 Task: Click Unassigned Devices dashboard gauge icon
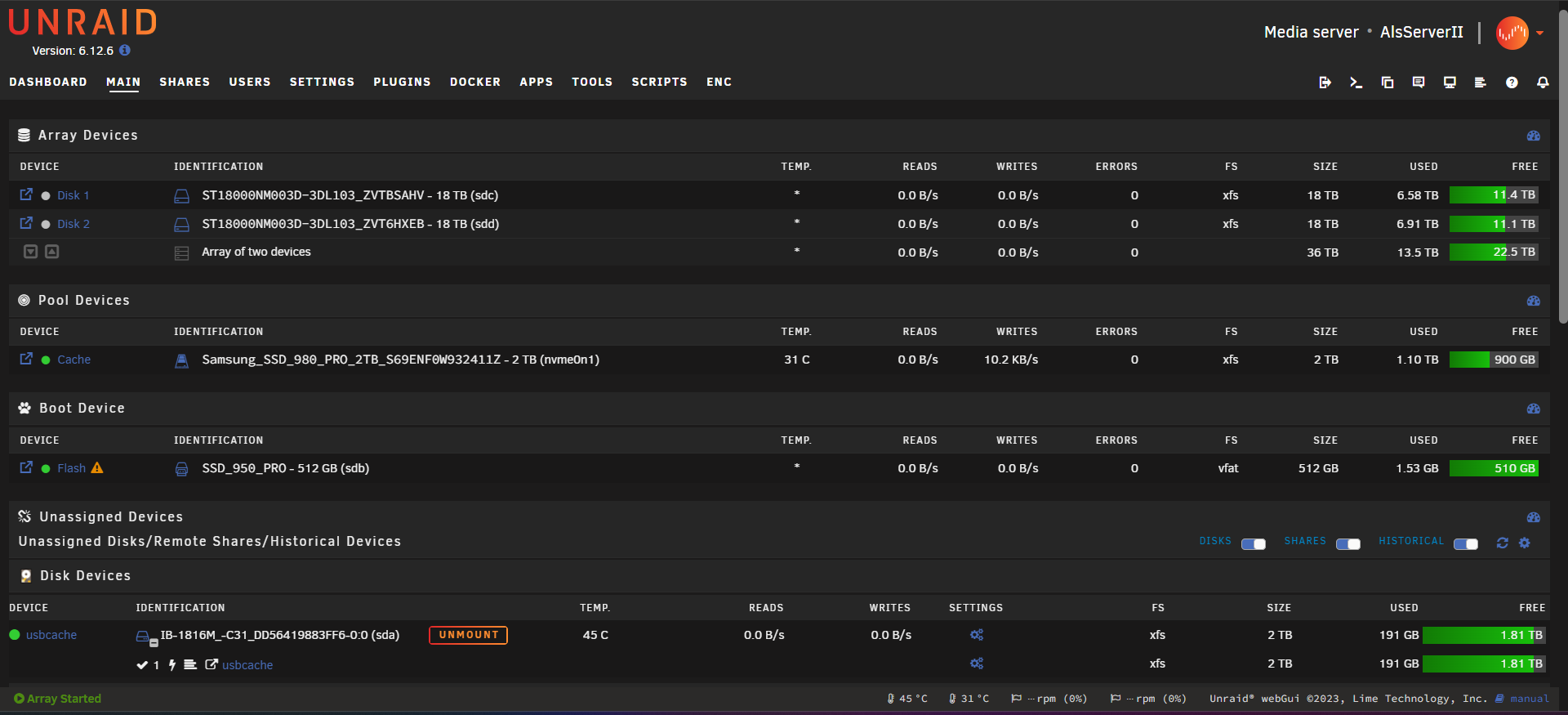(x=1533, y=517)
